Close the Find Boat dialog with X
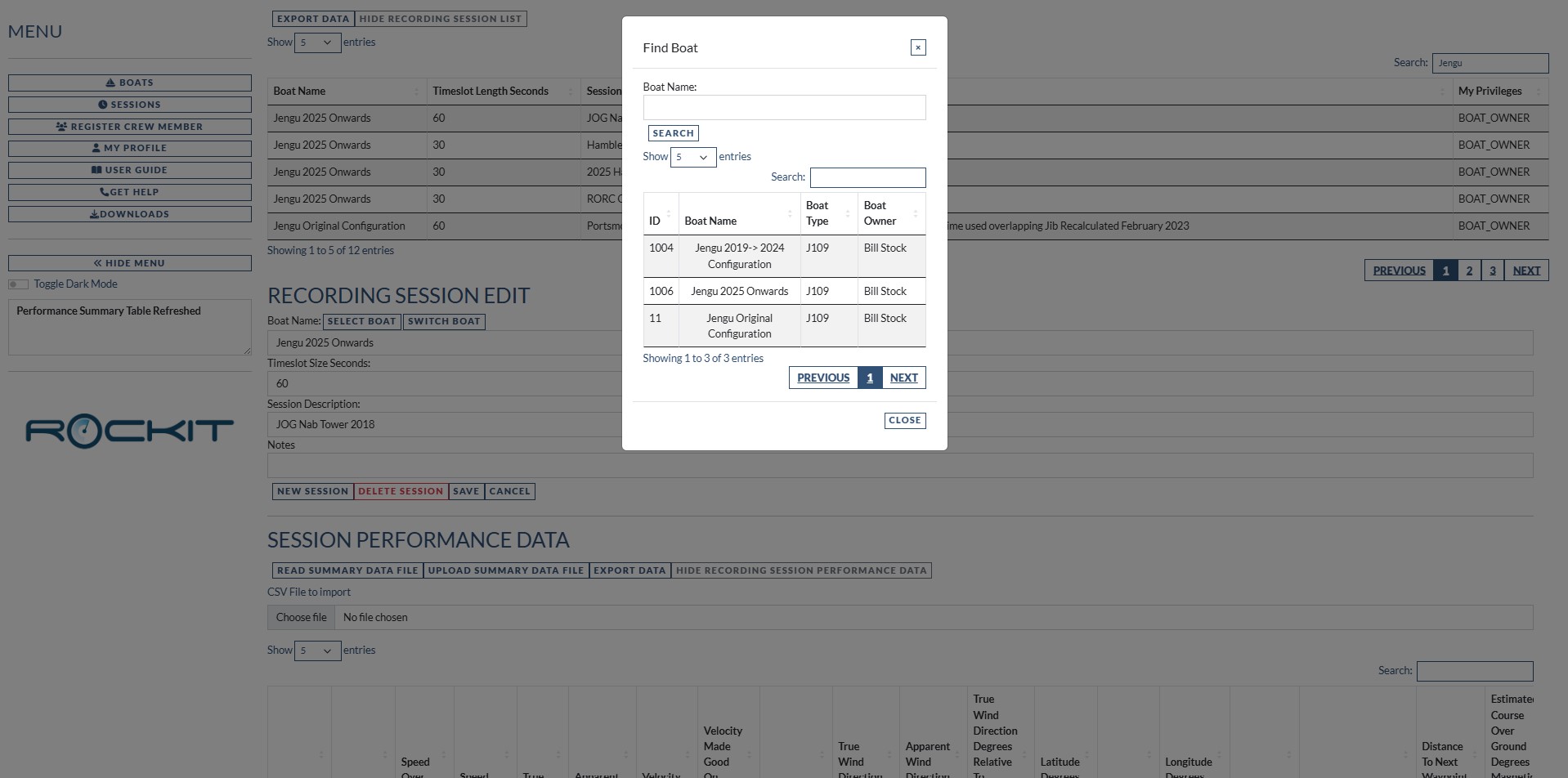The width and height of the screenshot is (1568, 778). click(918, 47)
